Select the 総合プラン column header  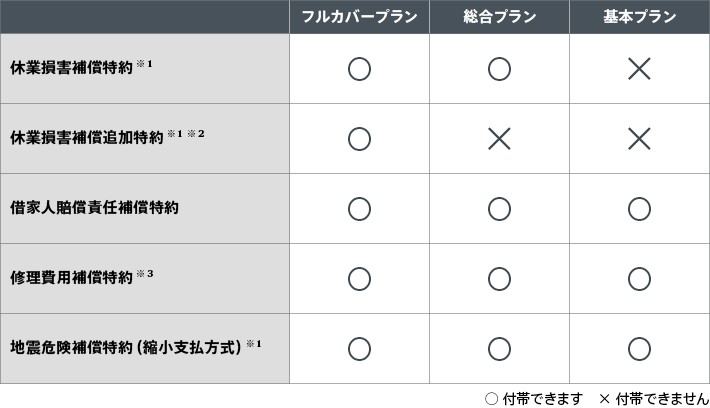click(499, 17)
